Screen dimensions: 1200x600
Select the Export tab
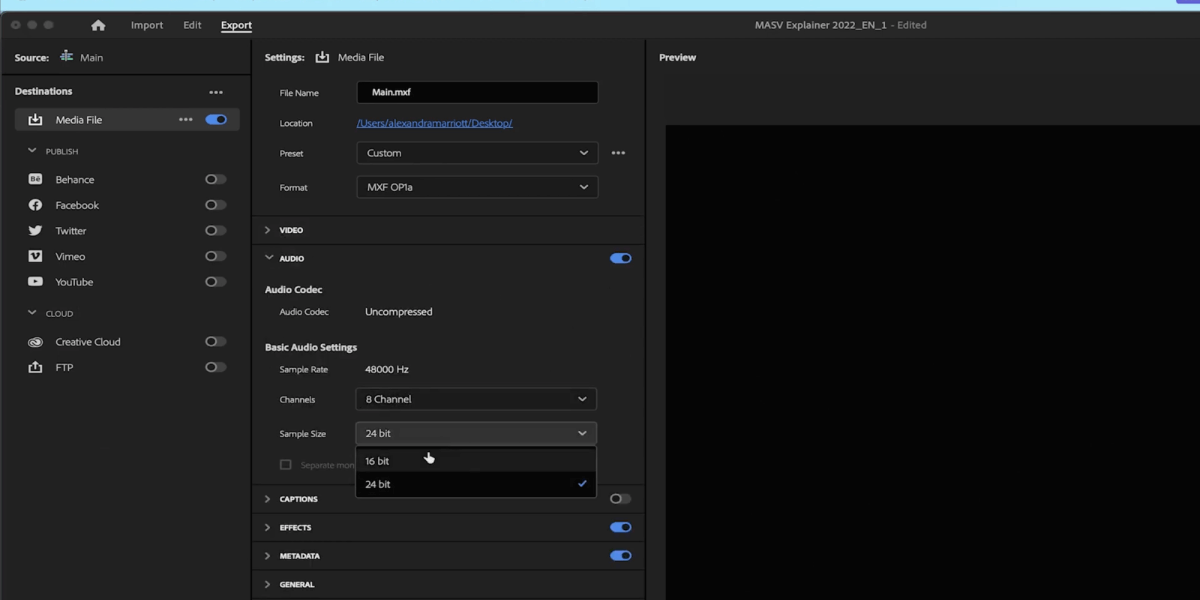[236, 25]
